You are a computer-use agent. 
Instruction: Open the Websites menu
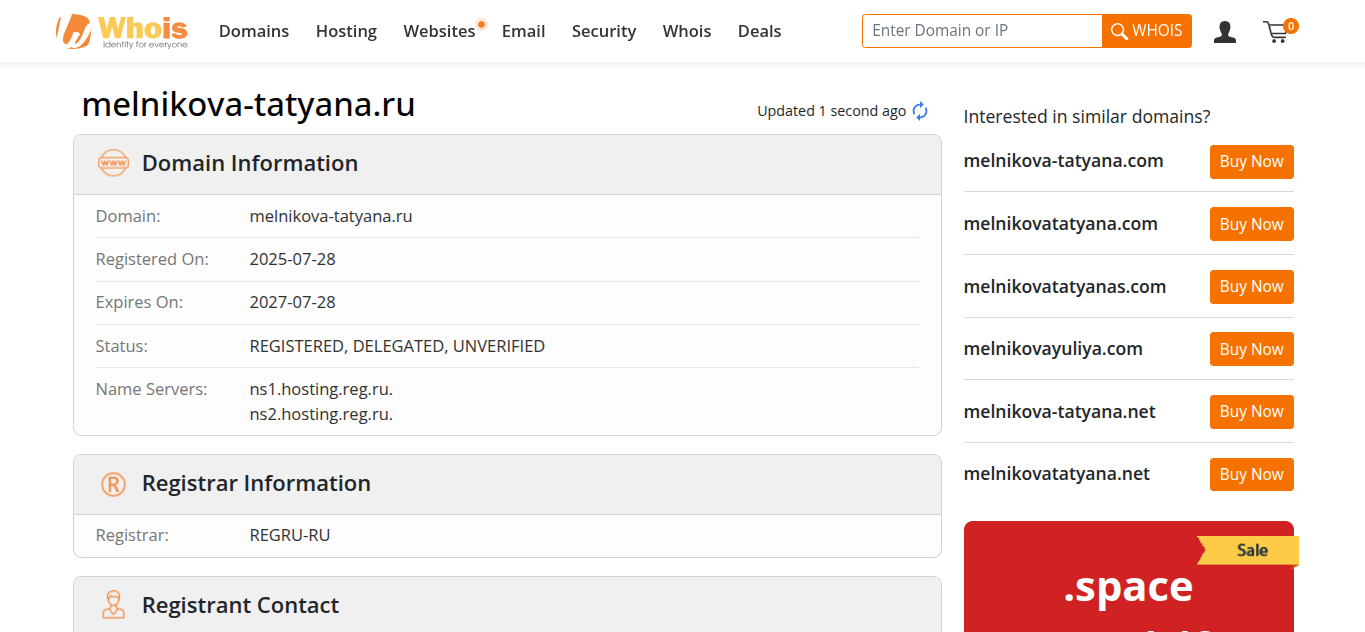click(439, 31)
